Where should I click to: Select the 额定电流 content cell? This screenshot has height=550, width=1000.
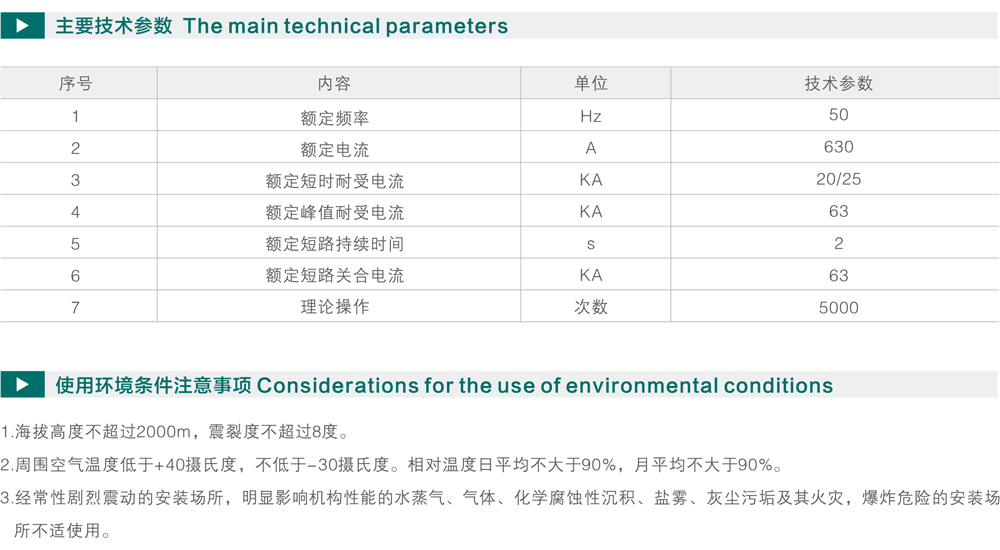tap(335, 150)
